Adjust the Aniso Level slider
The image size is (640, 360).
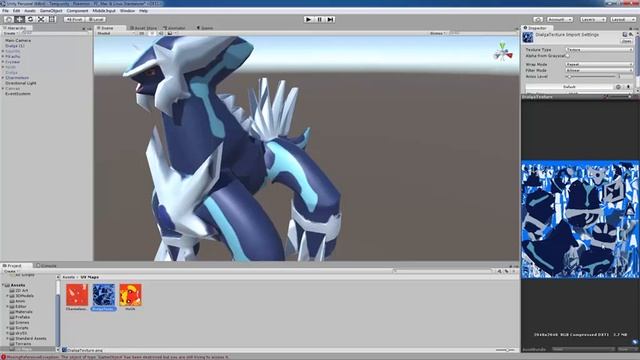[591, 76]
